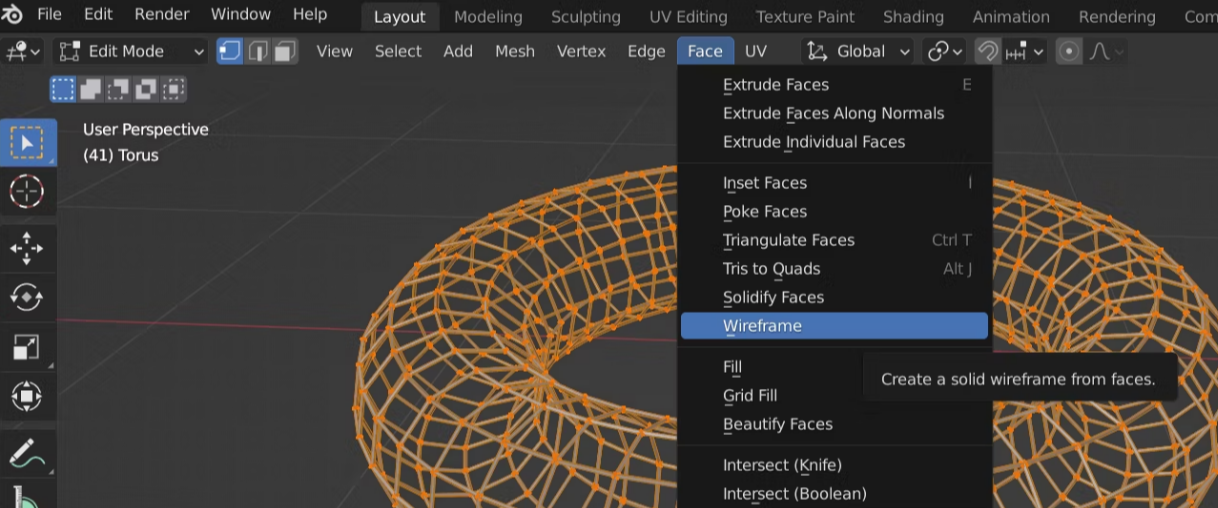
Task: Switch to the Modeling workspace tab
Action: coord(488,17)
